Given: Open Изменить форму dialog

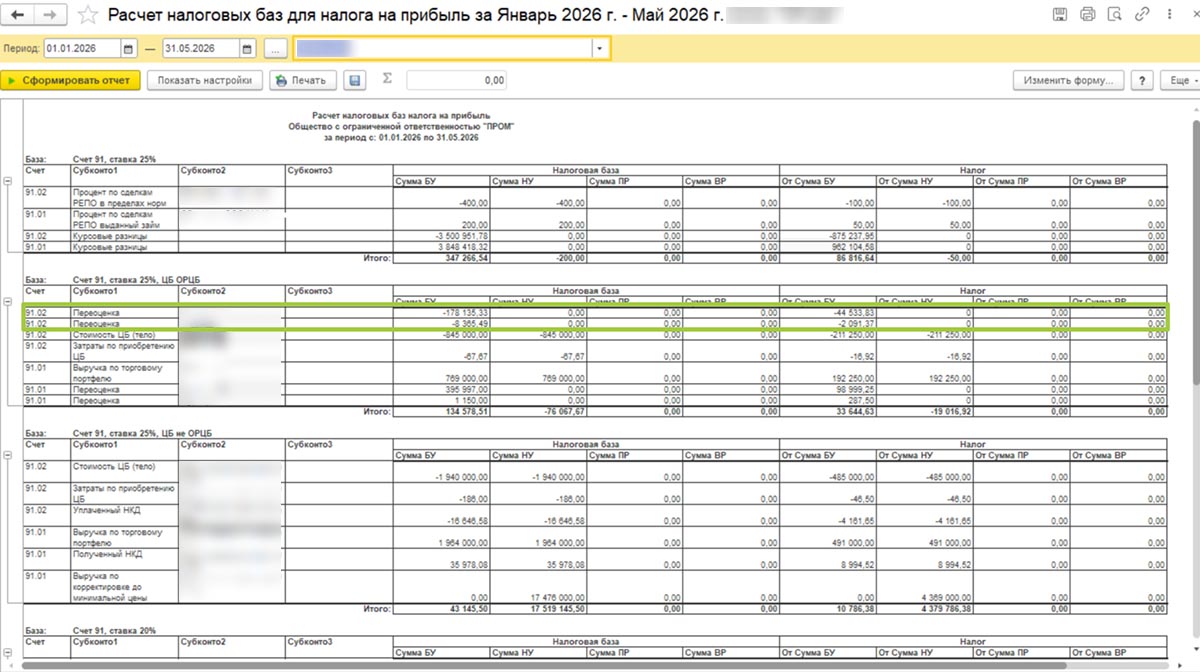Looking at the screenshot, I should tap(1069, 80).
